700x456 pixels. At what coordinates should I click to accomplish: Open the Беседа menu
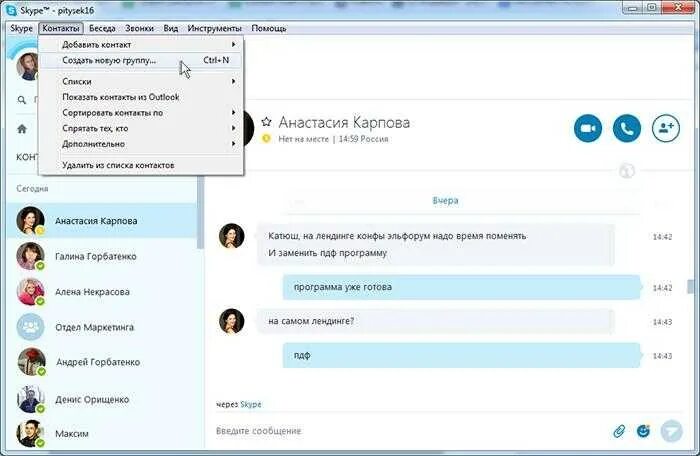[x=102, y=28]
